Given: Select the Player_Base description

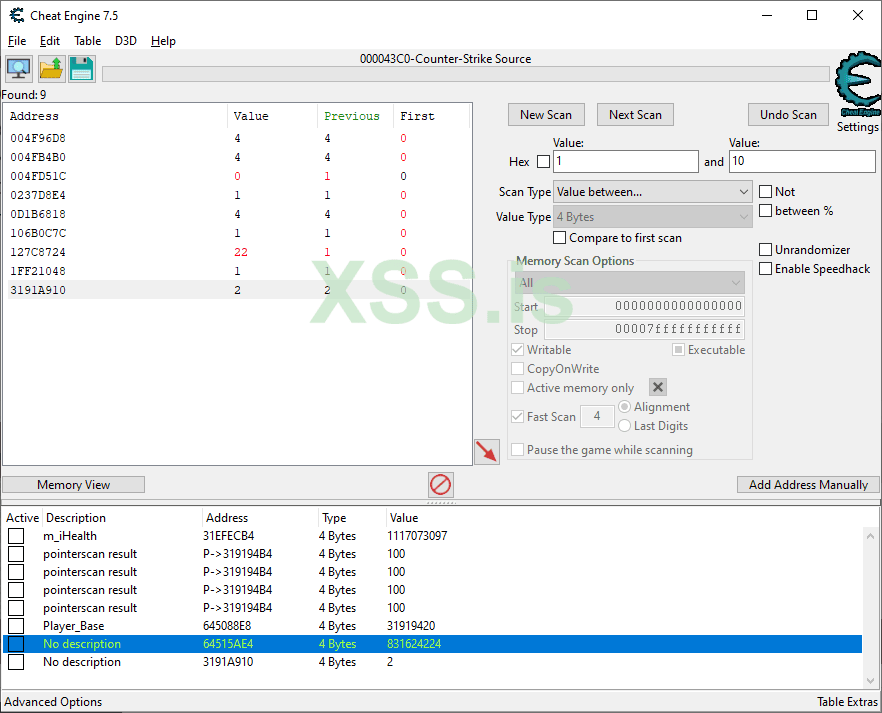Looking at the screenshot, I should click(74, 626).
